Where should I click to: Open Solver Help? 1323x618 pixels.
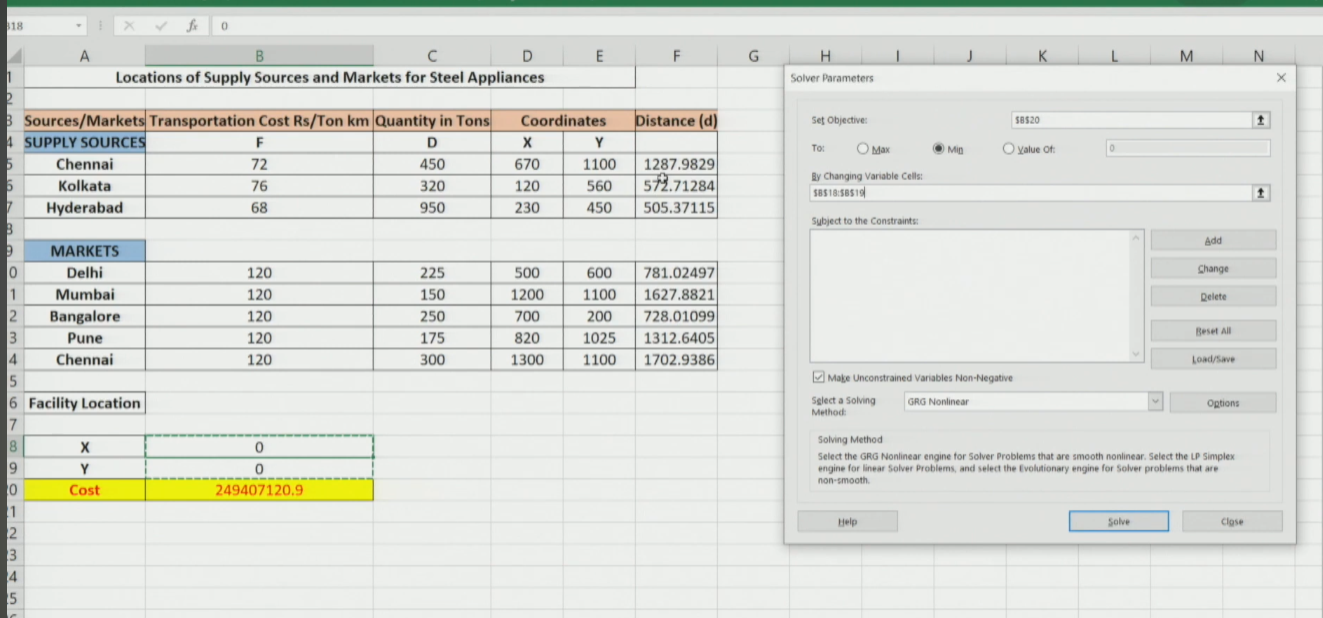[x=847, y=521]
